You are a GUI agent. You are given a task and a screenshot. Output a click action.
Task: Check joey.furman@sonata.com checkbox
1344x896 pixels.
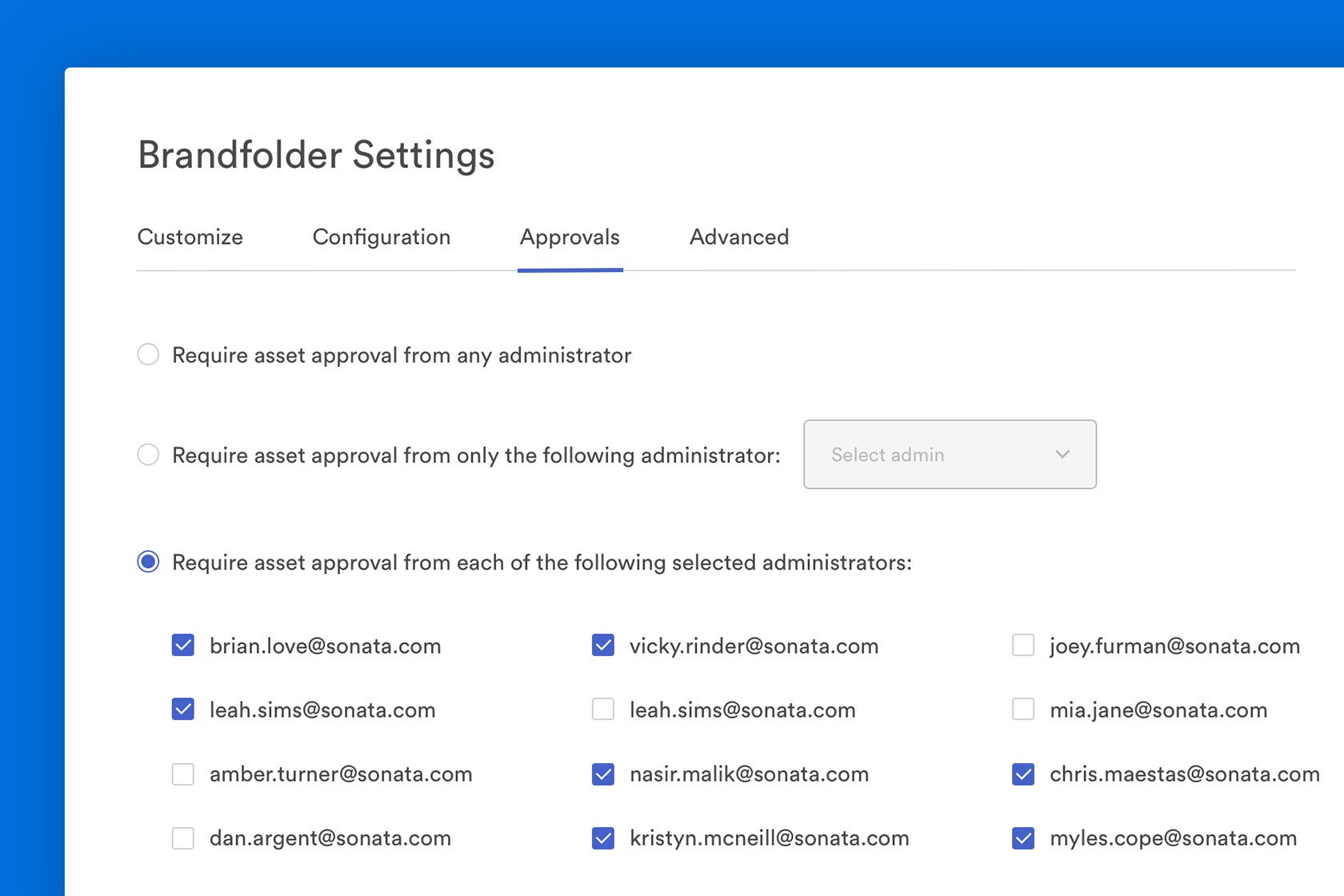pyautogui.click(x=1023, y=645)
